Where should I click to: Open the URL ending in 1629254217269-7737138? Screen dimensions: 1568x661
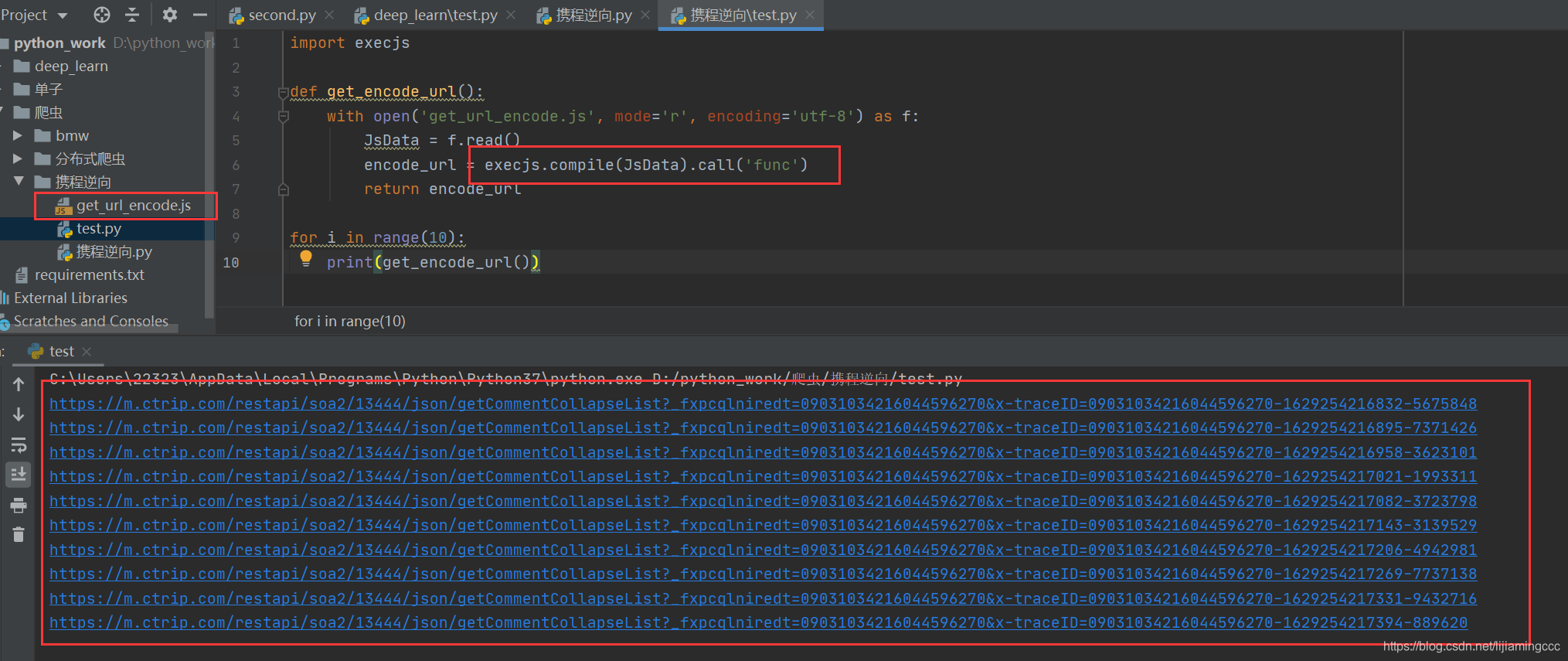(763, 574)
